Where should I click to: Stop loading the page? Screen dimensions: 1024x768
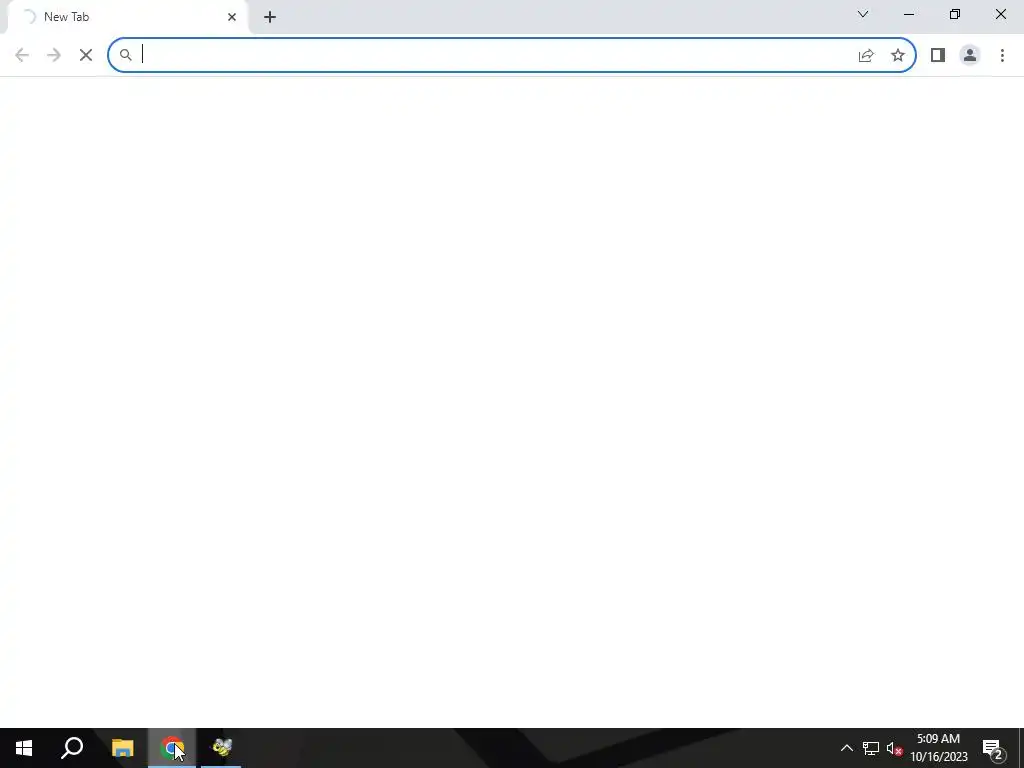(x=86, y=56)
